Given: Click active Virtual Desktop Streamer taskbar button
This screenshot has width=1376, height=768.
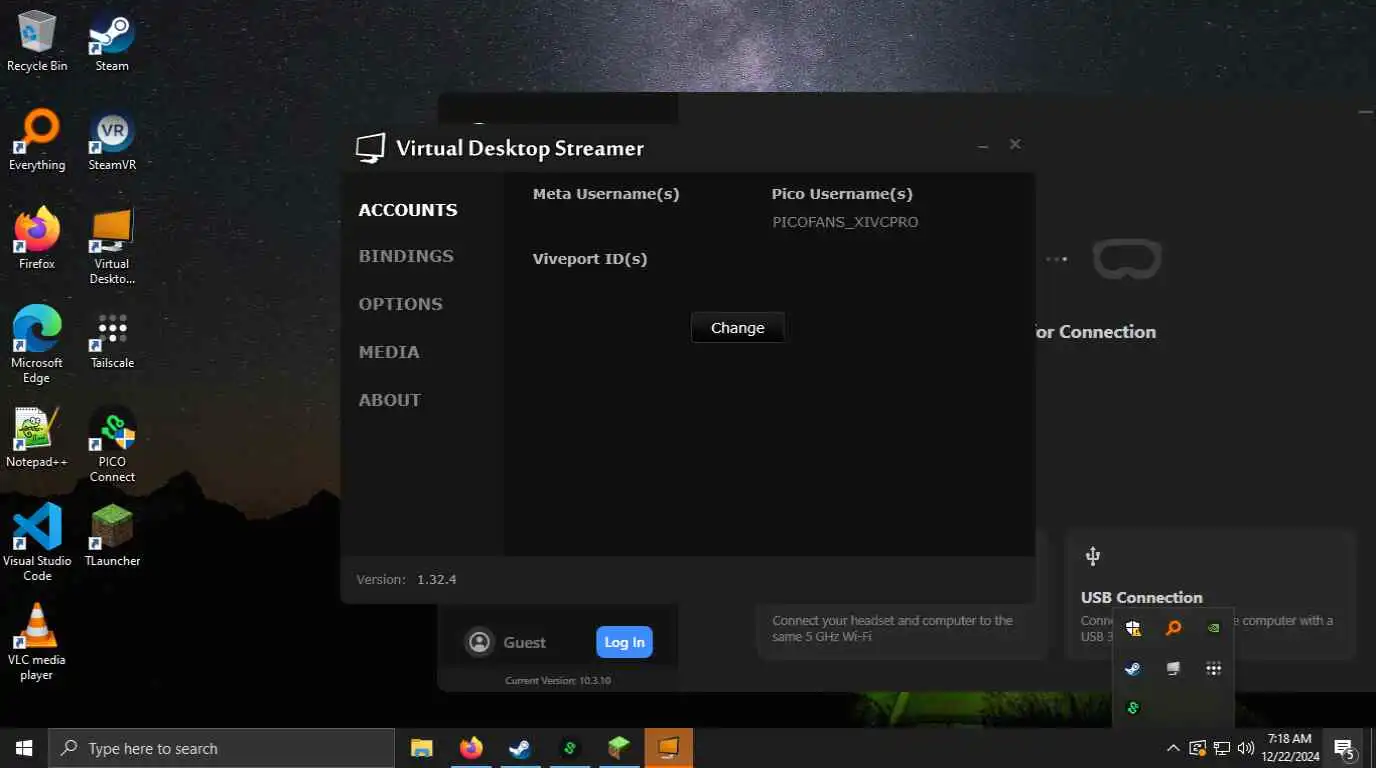Looking at the screenshot, I should pyautogui.click(x=668, y=748).
